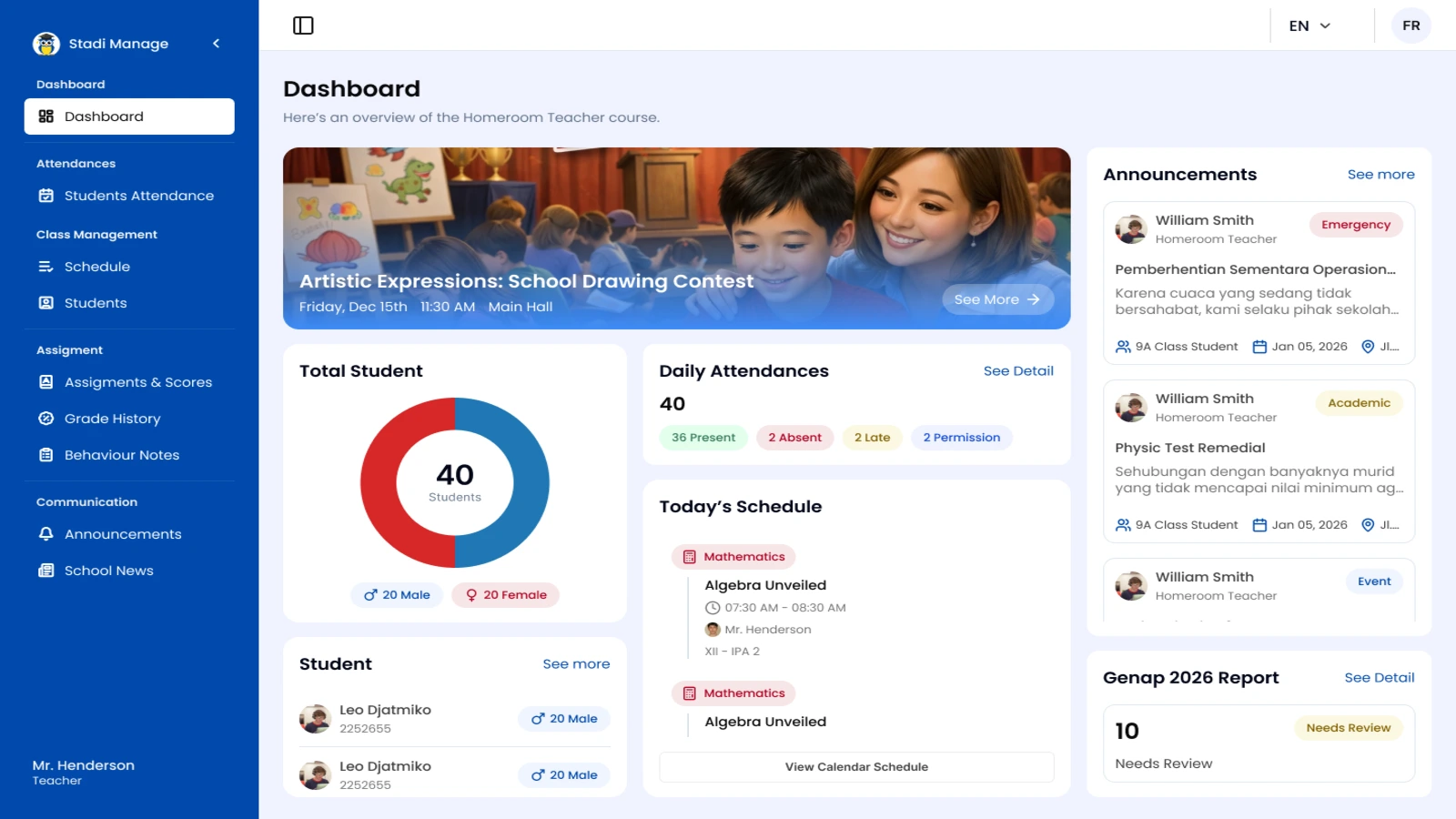1456x819 pixels.
Task: Click Mr. Henderson avatar in schedule
Action: (x=713, y=630)
